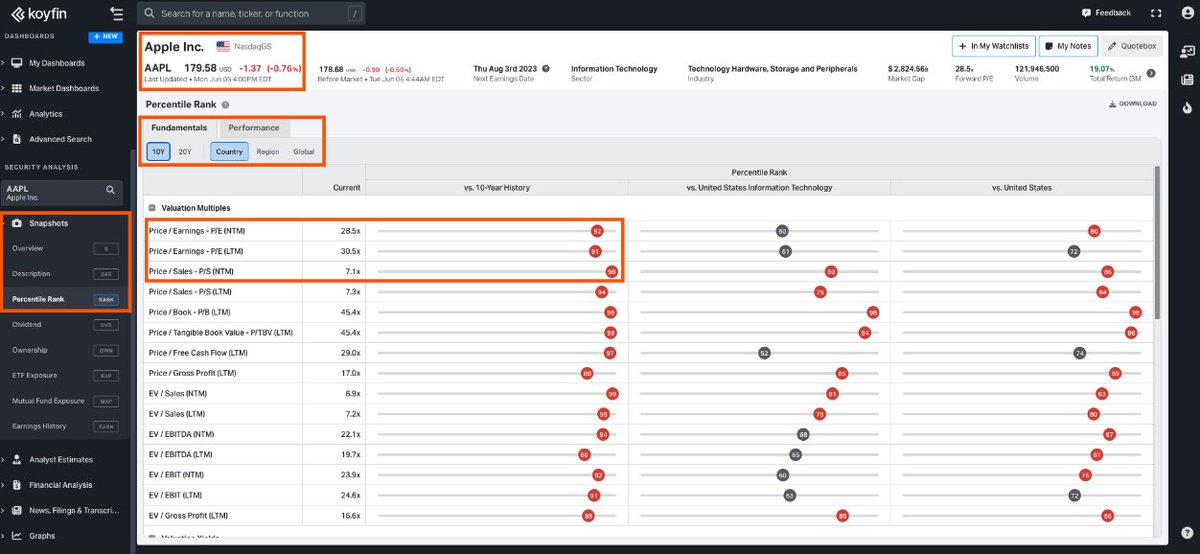Select the Country comparison scope

pyautogui.click(x=229, y=152)
